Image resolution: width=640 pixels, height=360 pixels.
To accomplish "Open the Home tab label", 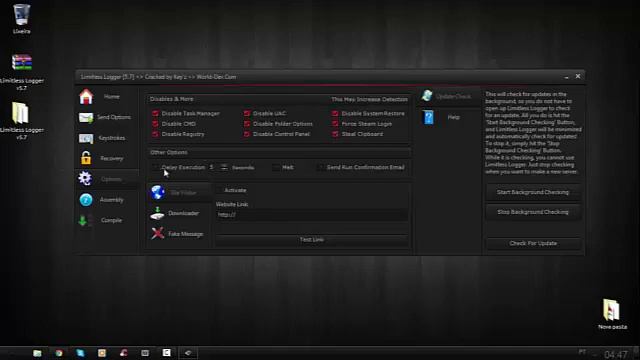I will 111,97.
